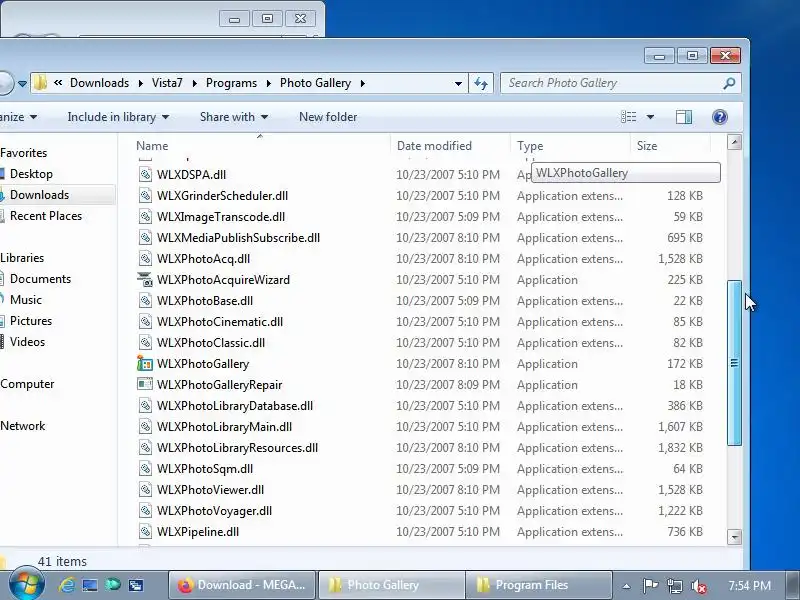Open Windows Start orb
This screenshot has height=600, width=800.
(27, 584)
